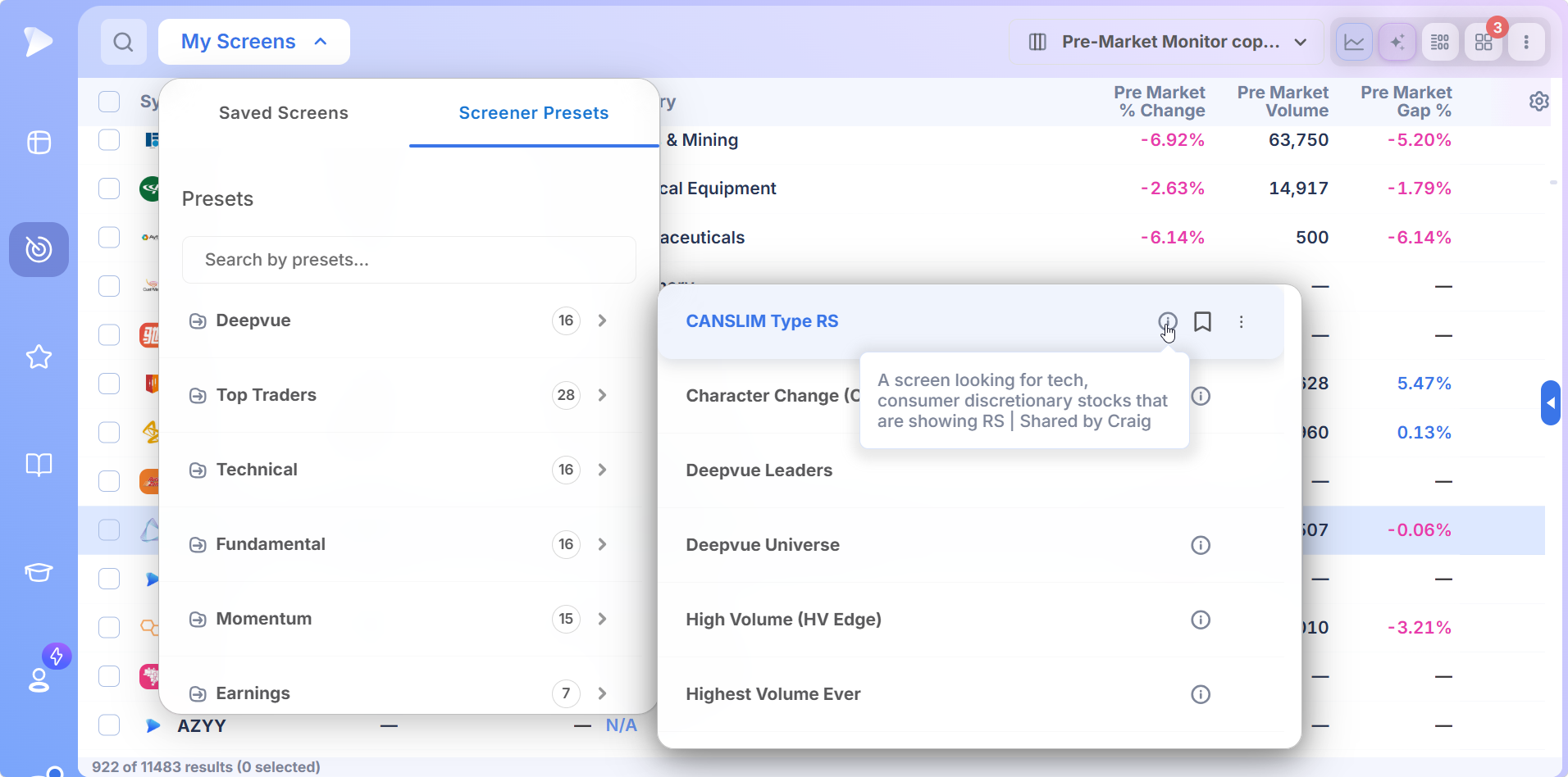The width and height of the screenshot is (1568, 777).
Task: Open the widgets icon with badge 3
Action: tap(1484, 42)
